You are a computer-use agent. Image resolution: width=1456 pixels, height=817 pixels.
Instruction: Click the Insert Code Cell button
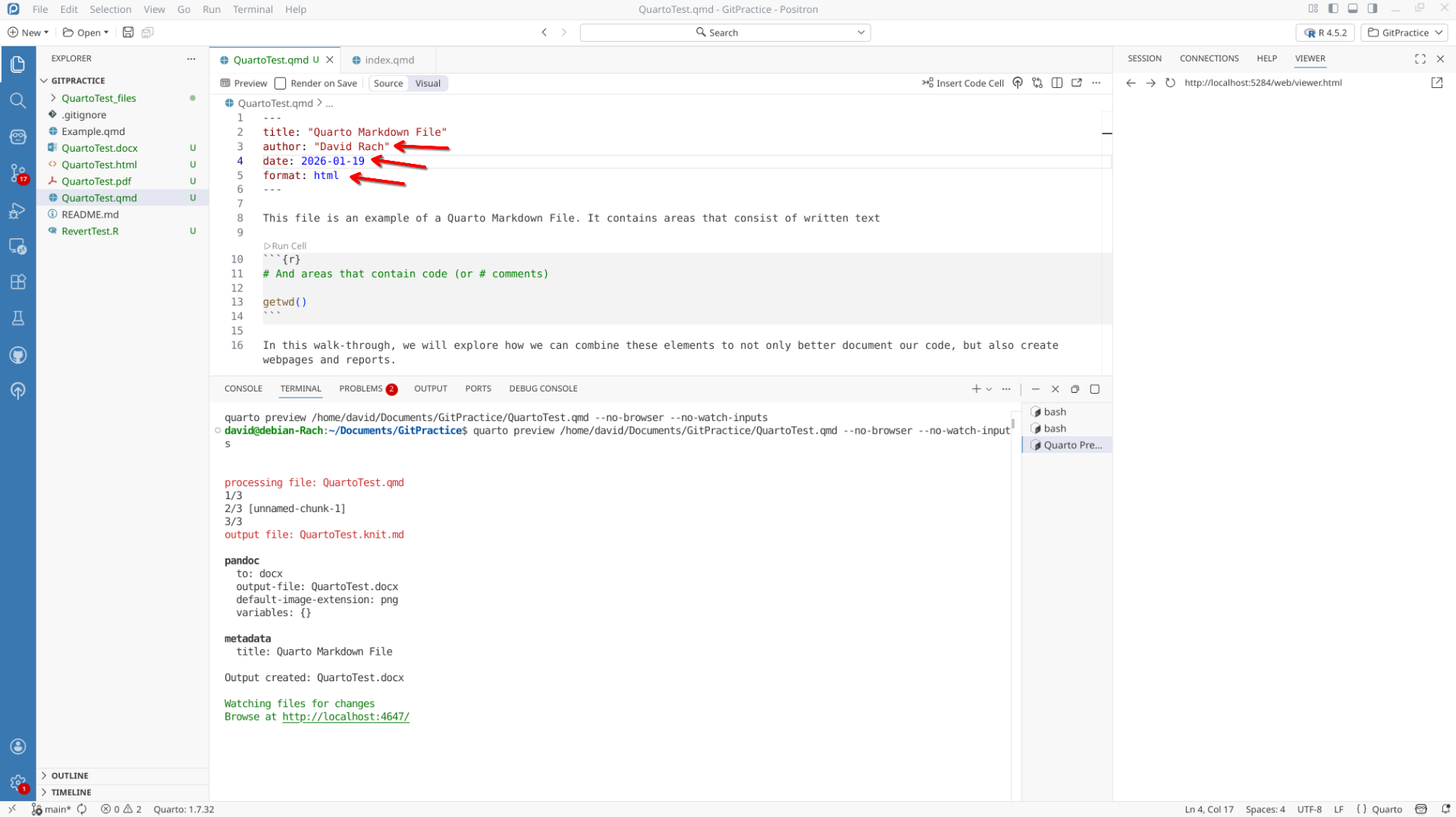point(963,83)
